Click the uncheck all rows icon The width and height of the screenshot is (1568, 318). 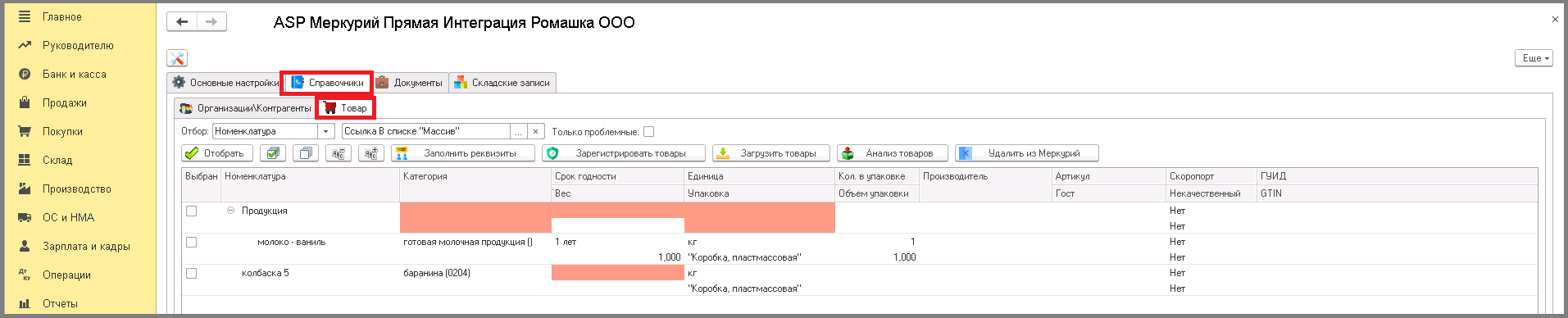[306, 153]
